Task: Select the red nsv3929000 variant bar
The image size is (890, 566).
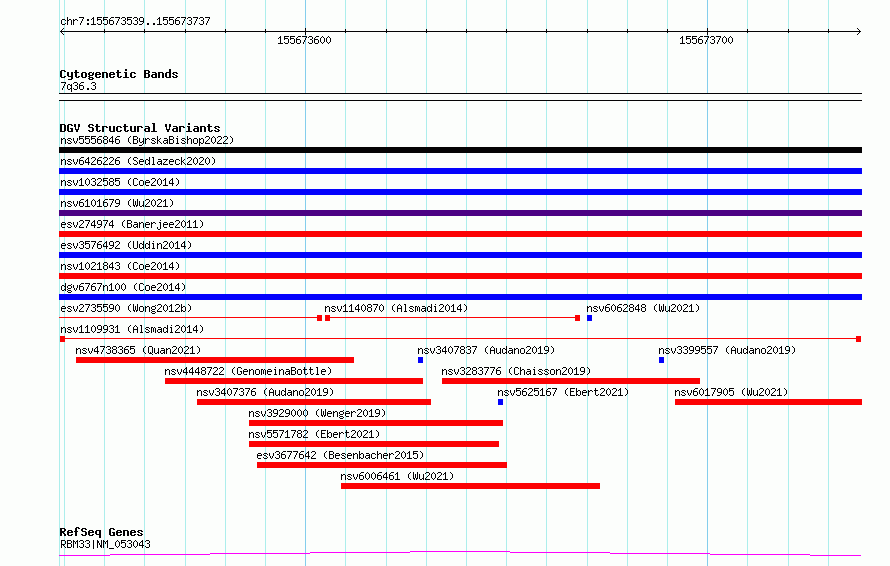Action: (x=376, y=423)
